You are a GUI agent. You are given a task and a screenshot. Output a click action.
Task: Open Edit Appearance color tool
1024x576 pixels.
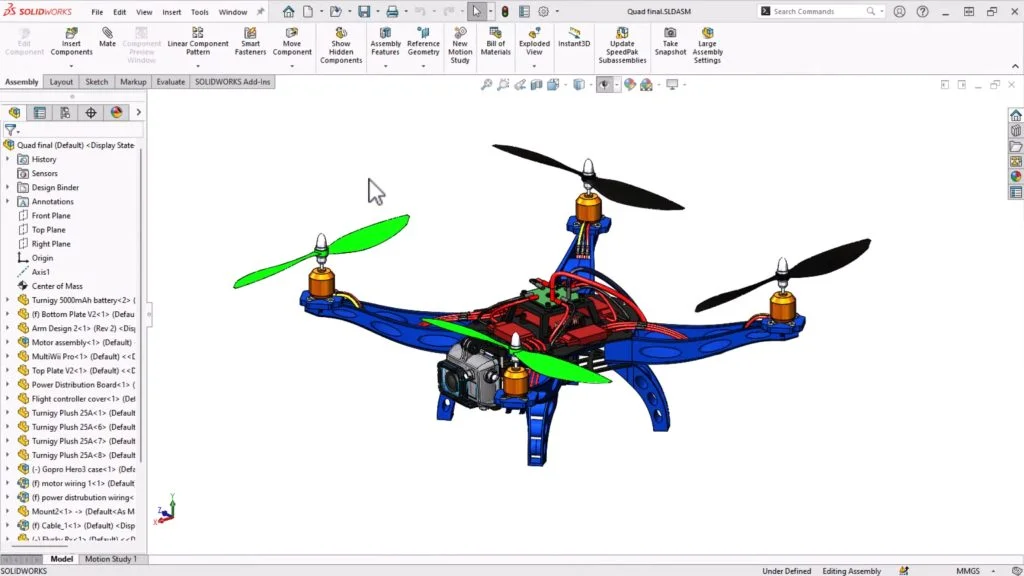pos(628,85)
